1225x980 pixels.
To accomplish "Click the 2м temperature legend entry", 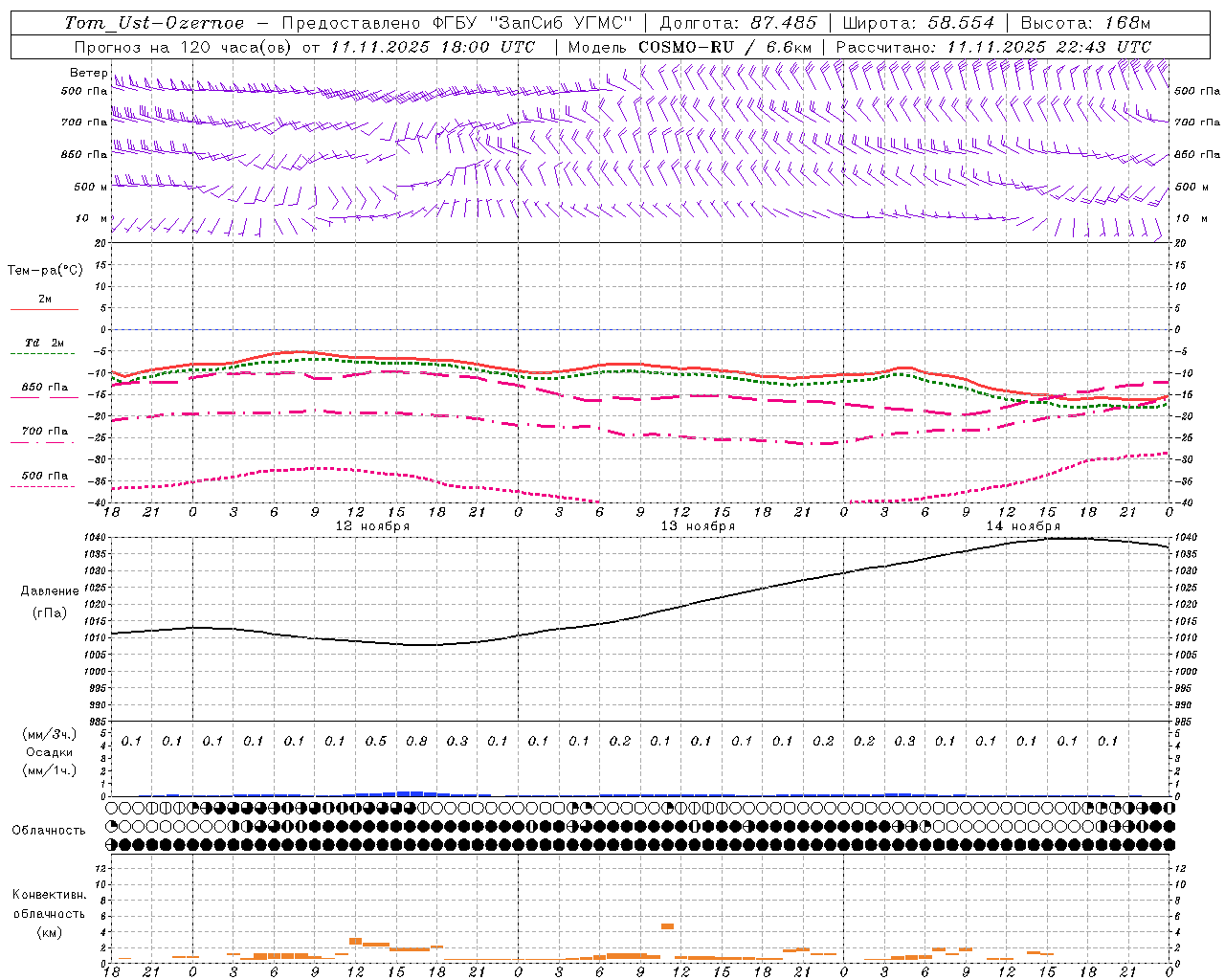I will tap(45, 300).
